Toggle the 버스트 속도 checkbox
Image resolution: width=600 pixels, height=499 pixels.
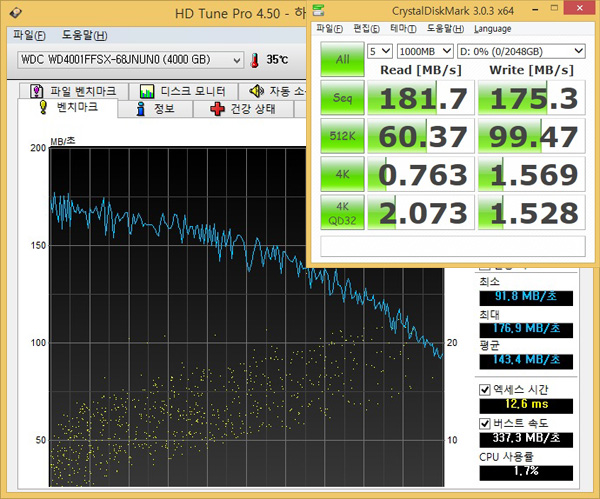point(484,424)
